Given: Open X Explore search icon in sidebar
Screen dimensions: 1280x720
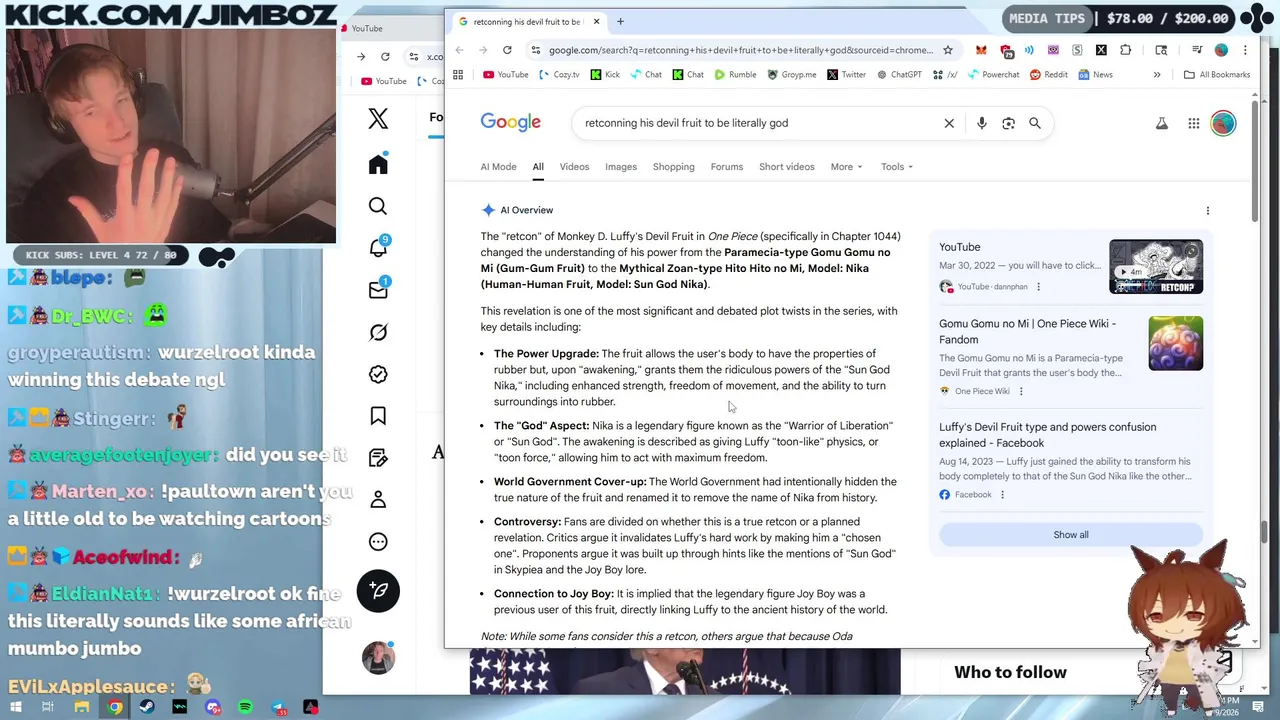Looking at the screenshot, I should tap(378, 206).
